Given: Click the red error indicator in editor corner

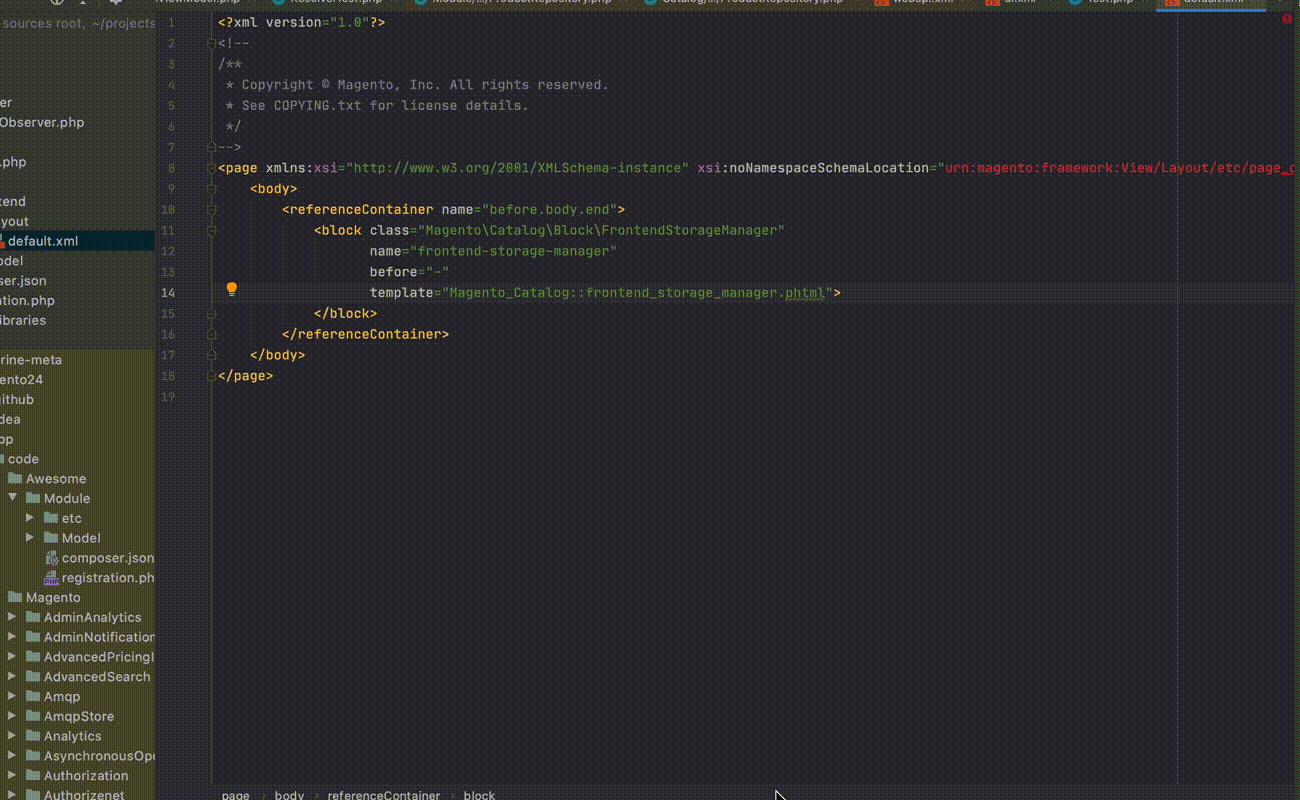Looking at the screenshot, I should click(1286, 20).
